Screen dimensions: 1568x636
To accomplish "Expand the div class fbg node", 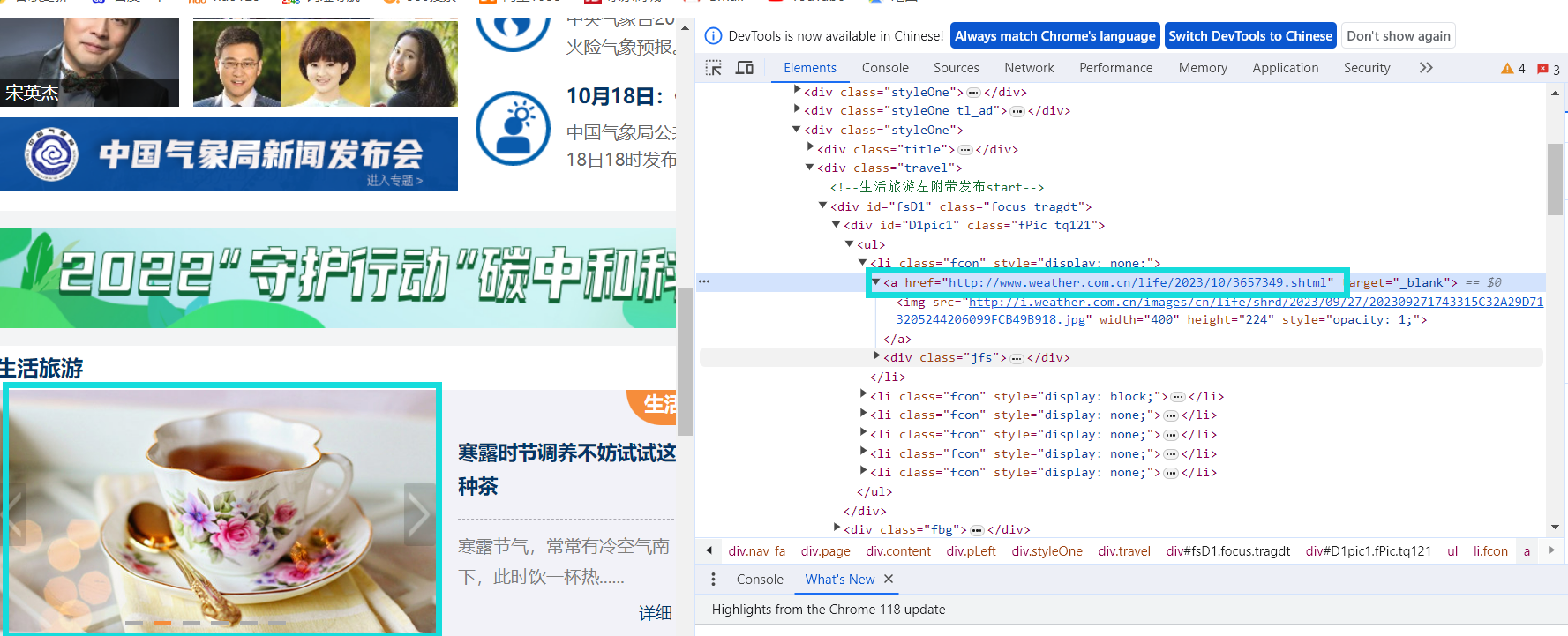I will 837,528.
